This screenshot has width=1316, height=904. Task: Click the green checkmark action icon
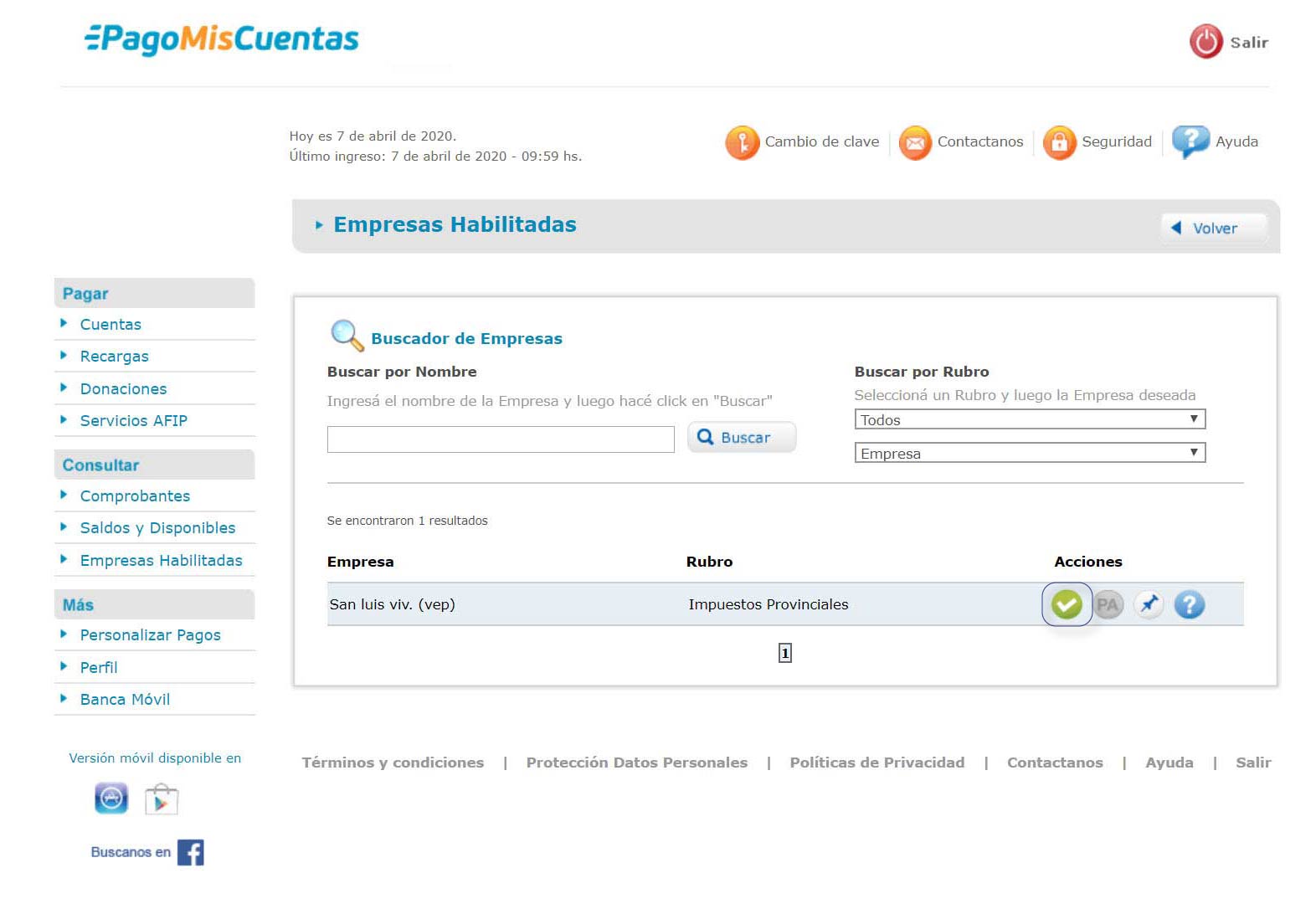click(x=1066, y=604)
